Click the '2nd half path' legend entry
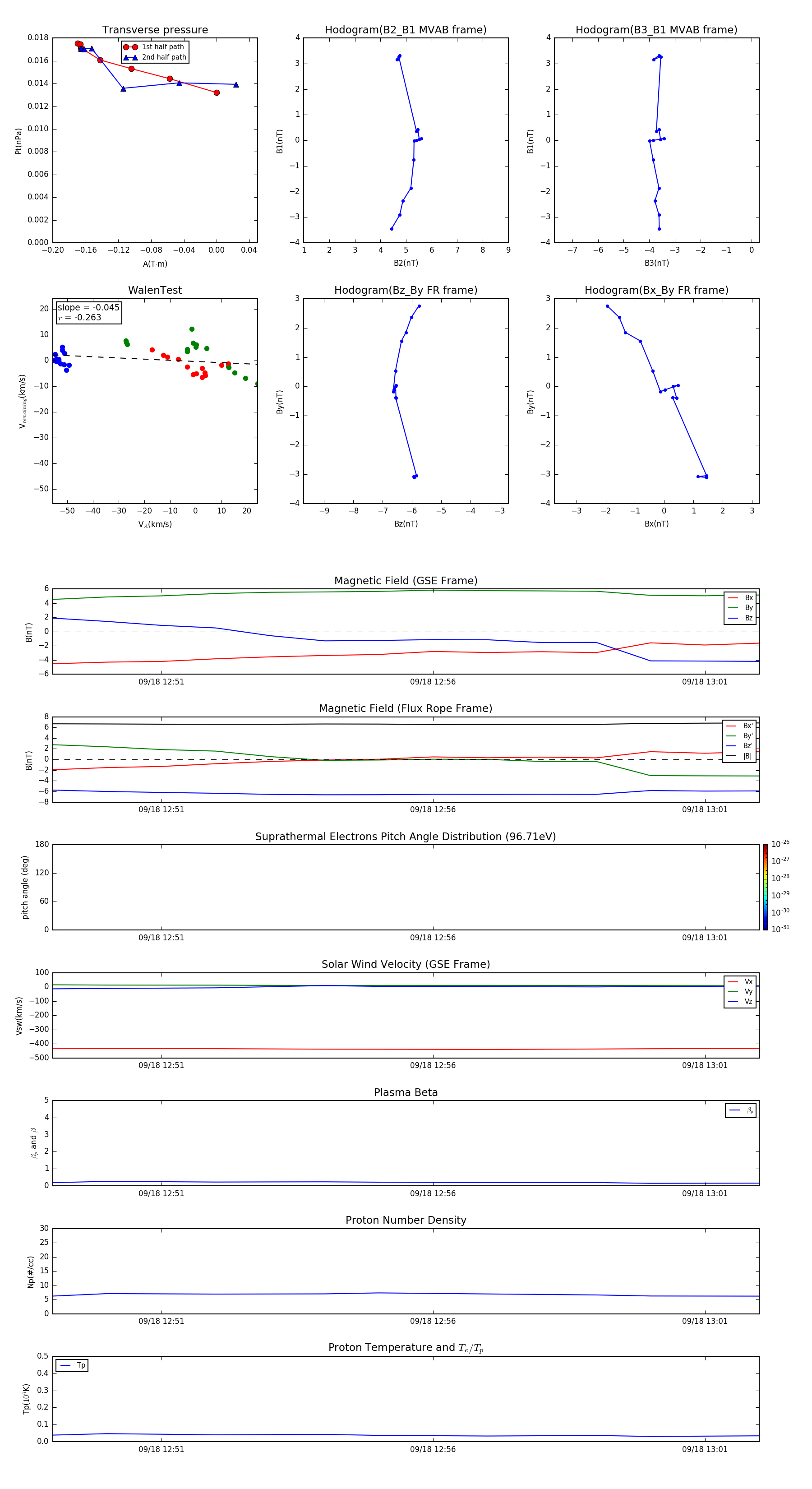The width and height of the screenshot is (812, 1489). [x=154, y=57]
